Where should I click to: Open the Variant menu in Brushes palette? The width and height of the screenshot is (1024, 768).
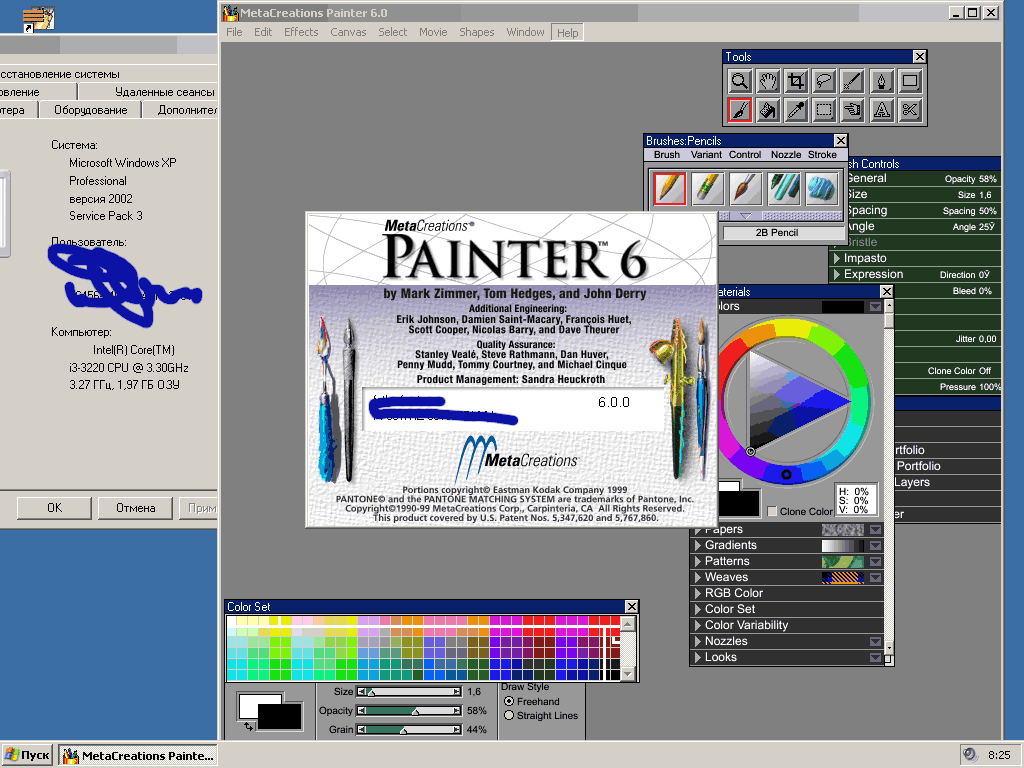706,155
